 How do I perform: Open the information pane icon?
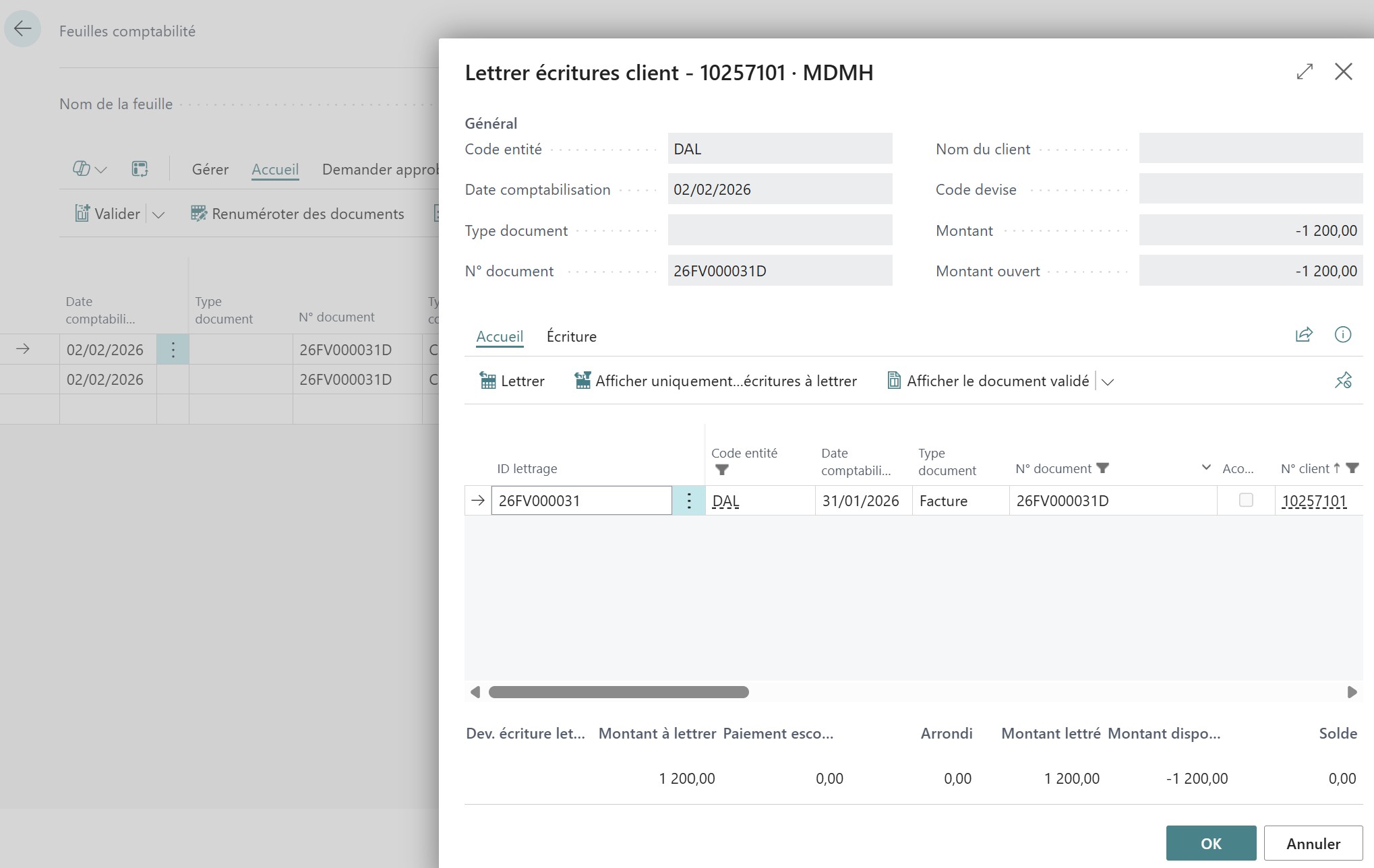pos(1342,334)
